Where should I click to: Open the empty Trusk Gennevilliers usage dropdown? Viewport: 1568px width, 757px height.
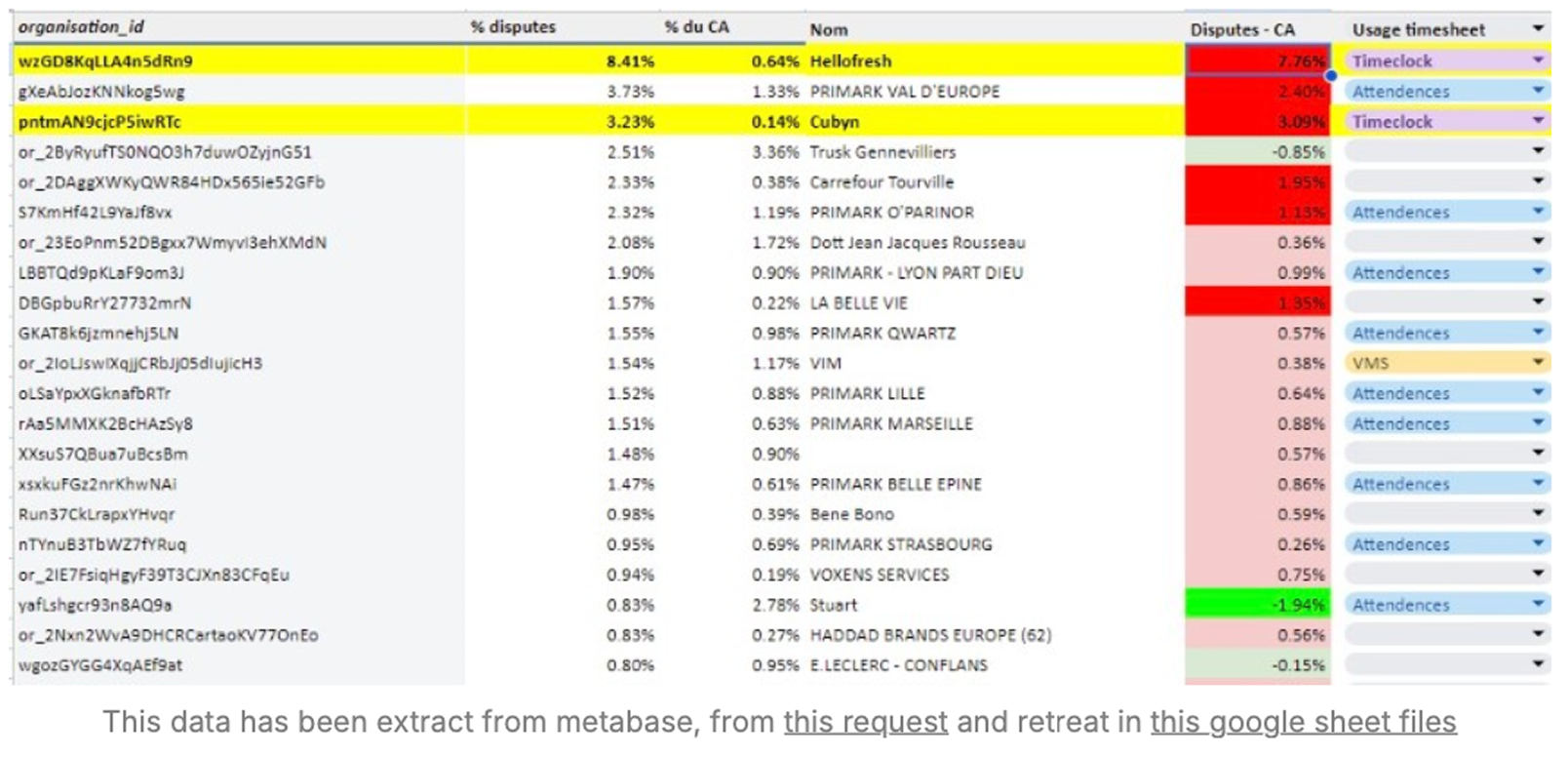pyautogui.click(x=1538, y=151)
